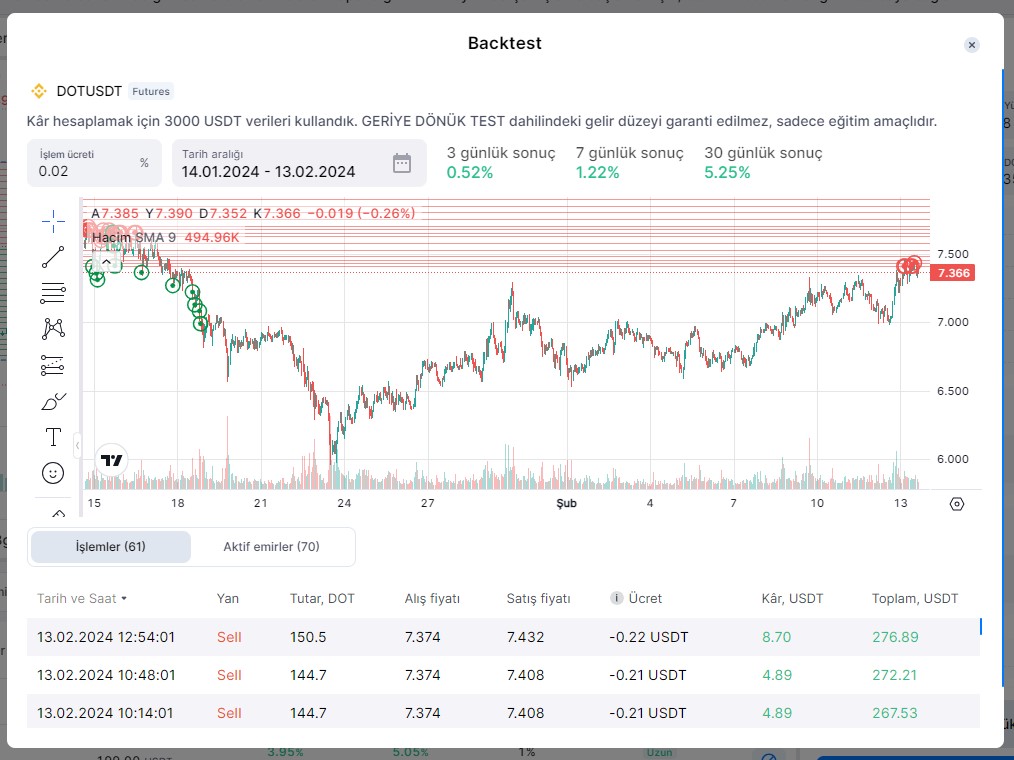
Task: Close the Backtest dialog
Action: [x=972, y=45]
